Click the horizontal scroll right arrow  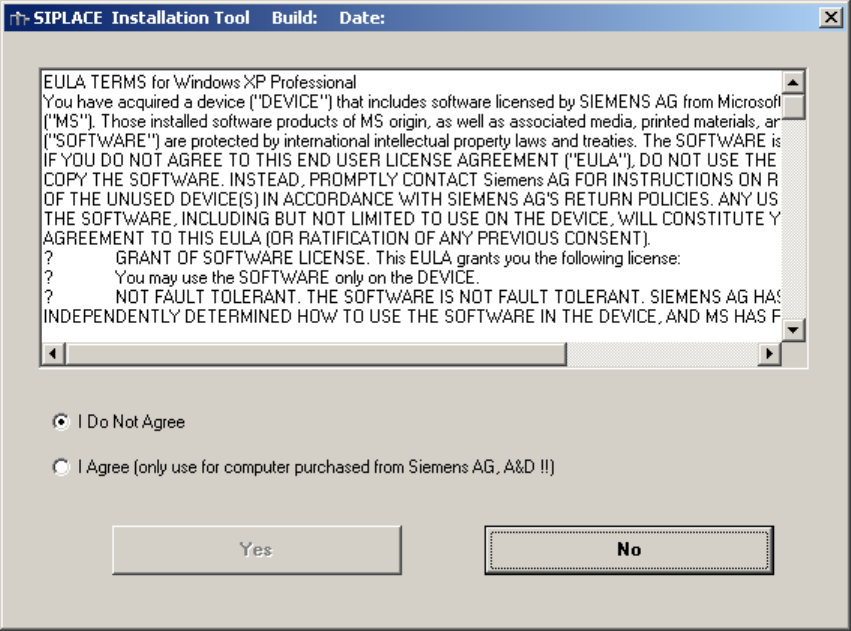coord(769,354)
